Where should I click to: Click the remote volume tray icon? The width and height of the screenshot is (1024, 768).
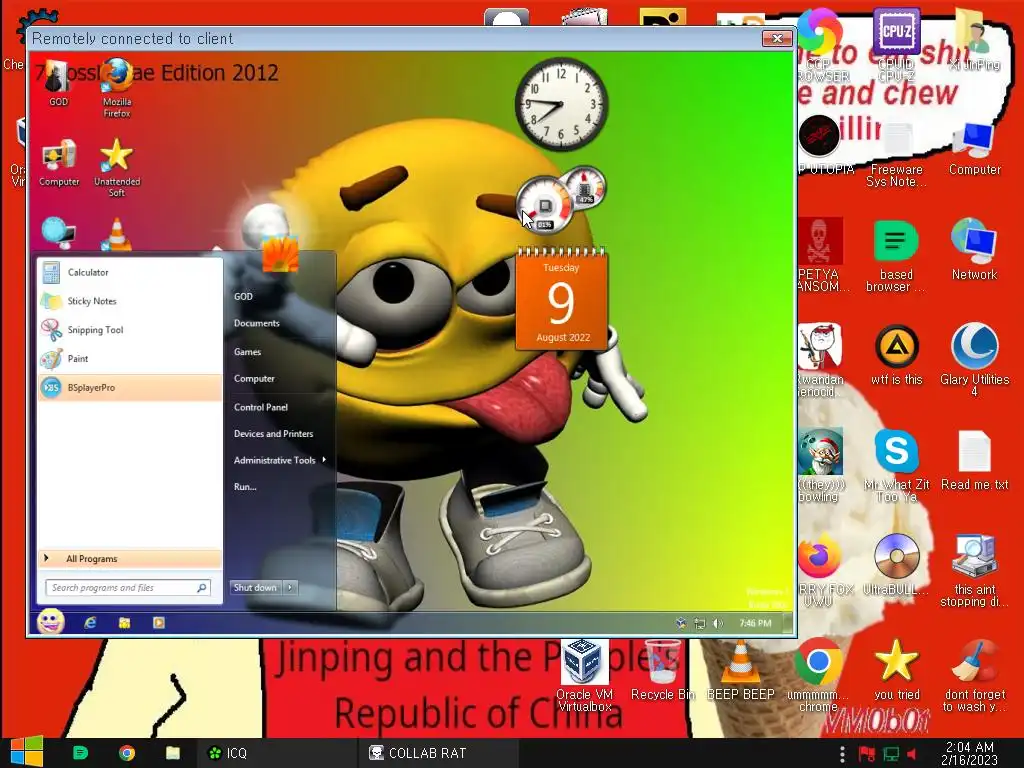point(718,623)
